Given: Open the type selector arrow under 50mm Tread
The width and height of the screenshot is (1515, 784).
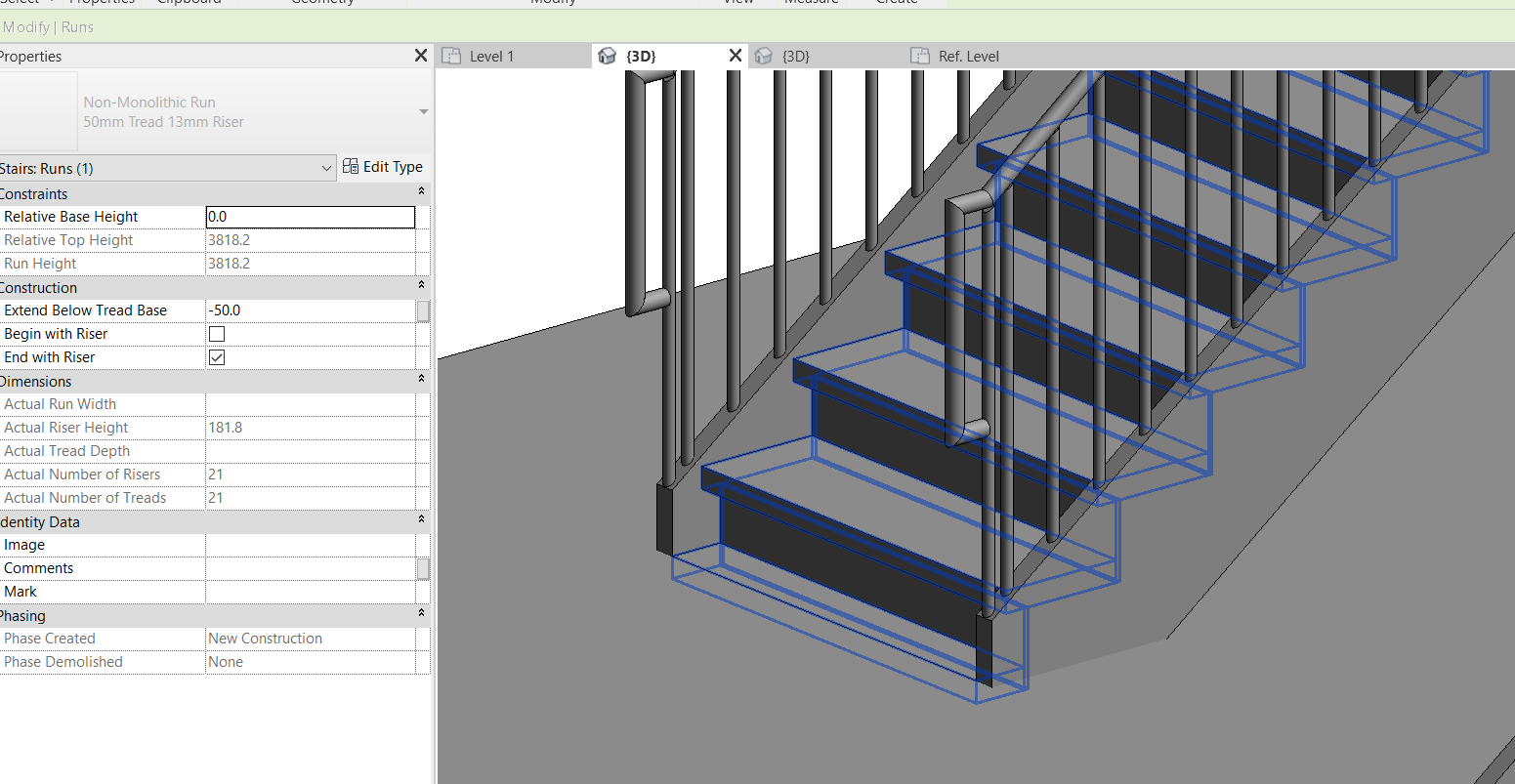Looking at the screenshot, I should [423, 111].
